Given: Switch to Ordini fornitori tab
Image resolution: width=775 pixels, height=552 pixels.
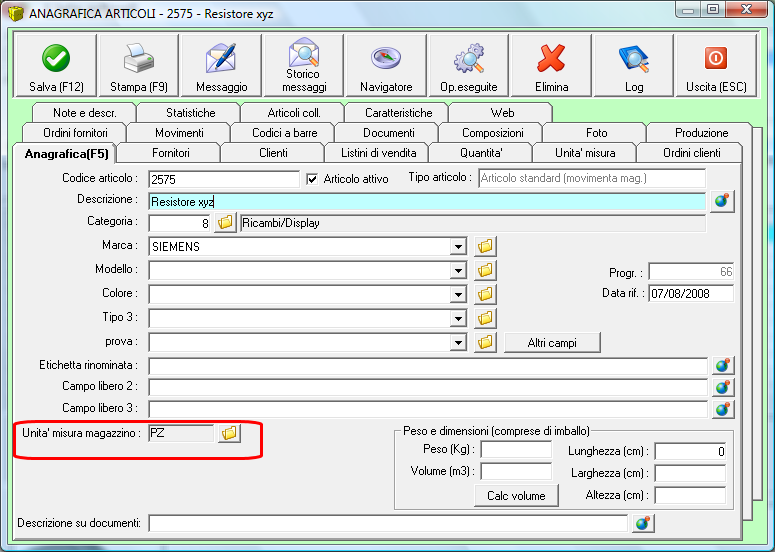Looking at the screenshot, I should 75,133.
